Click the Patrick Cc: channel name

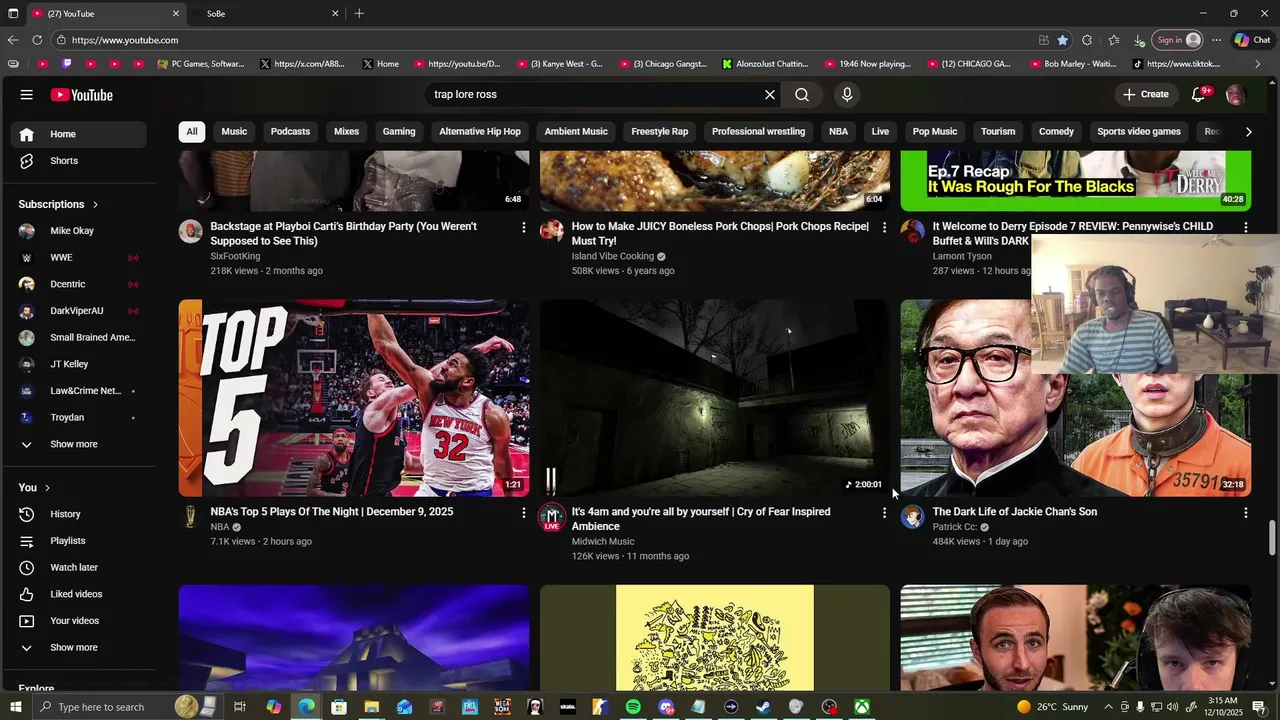pos(955,527)
